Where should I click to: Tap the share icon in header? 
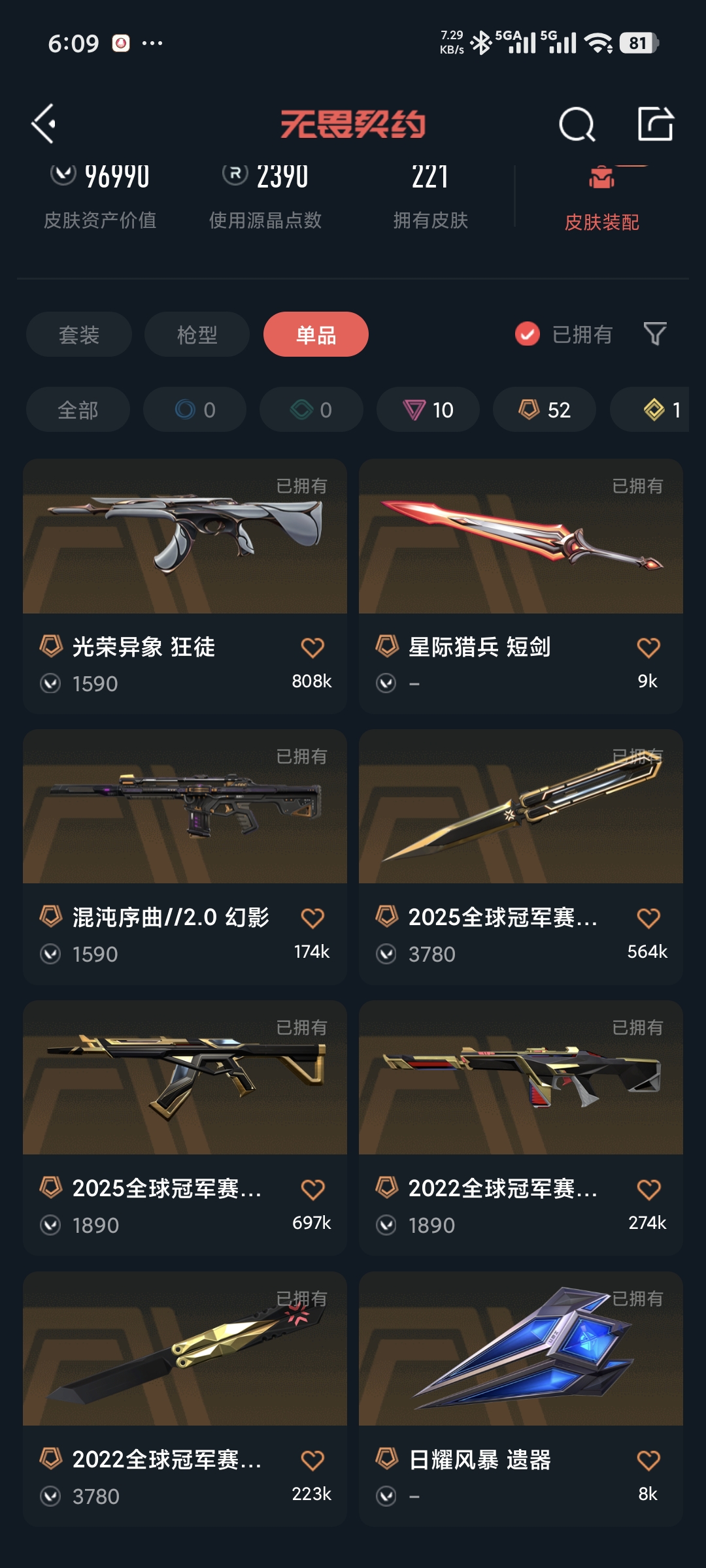click(x=655, y=123)
